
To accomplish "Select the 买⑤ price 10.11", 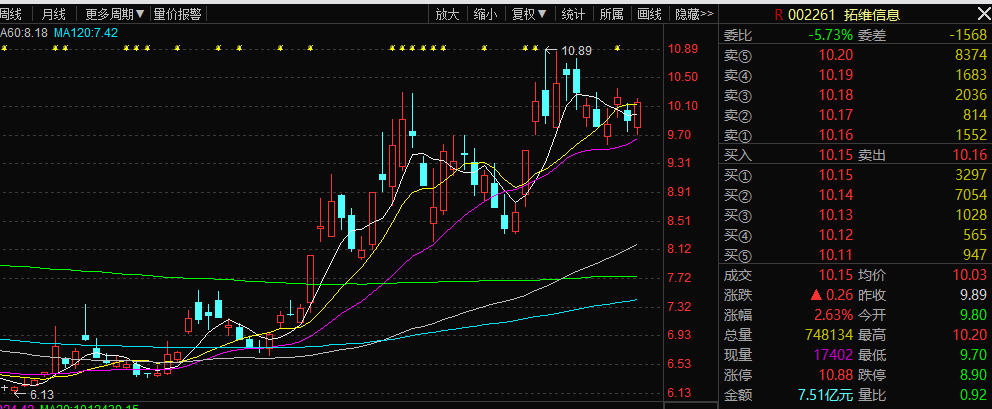I will pos(836,256).
